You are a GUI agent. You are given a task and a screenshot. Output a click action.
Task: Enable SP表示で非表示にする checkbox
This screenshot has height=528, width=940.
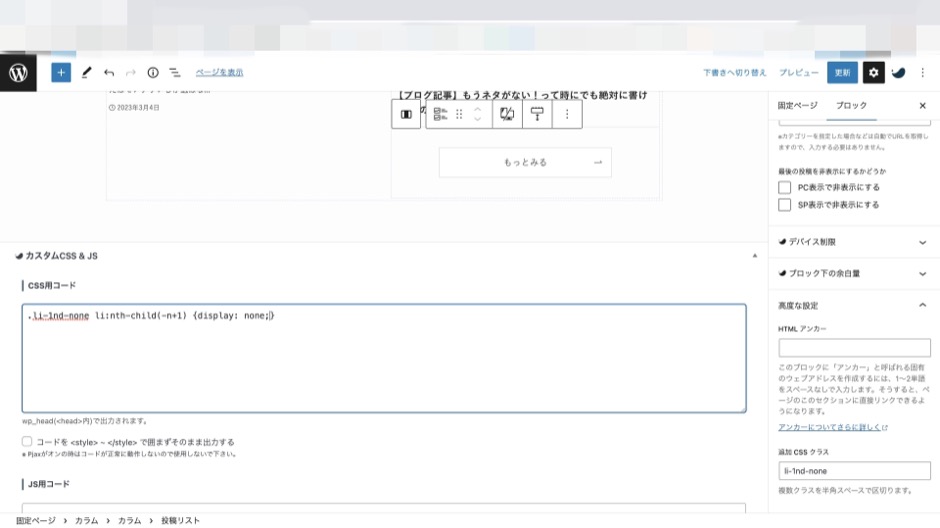(784, 205)
